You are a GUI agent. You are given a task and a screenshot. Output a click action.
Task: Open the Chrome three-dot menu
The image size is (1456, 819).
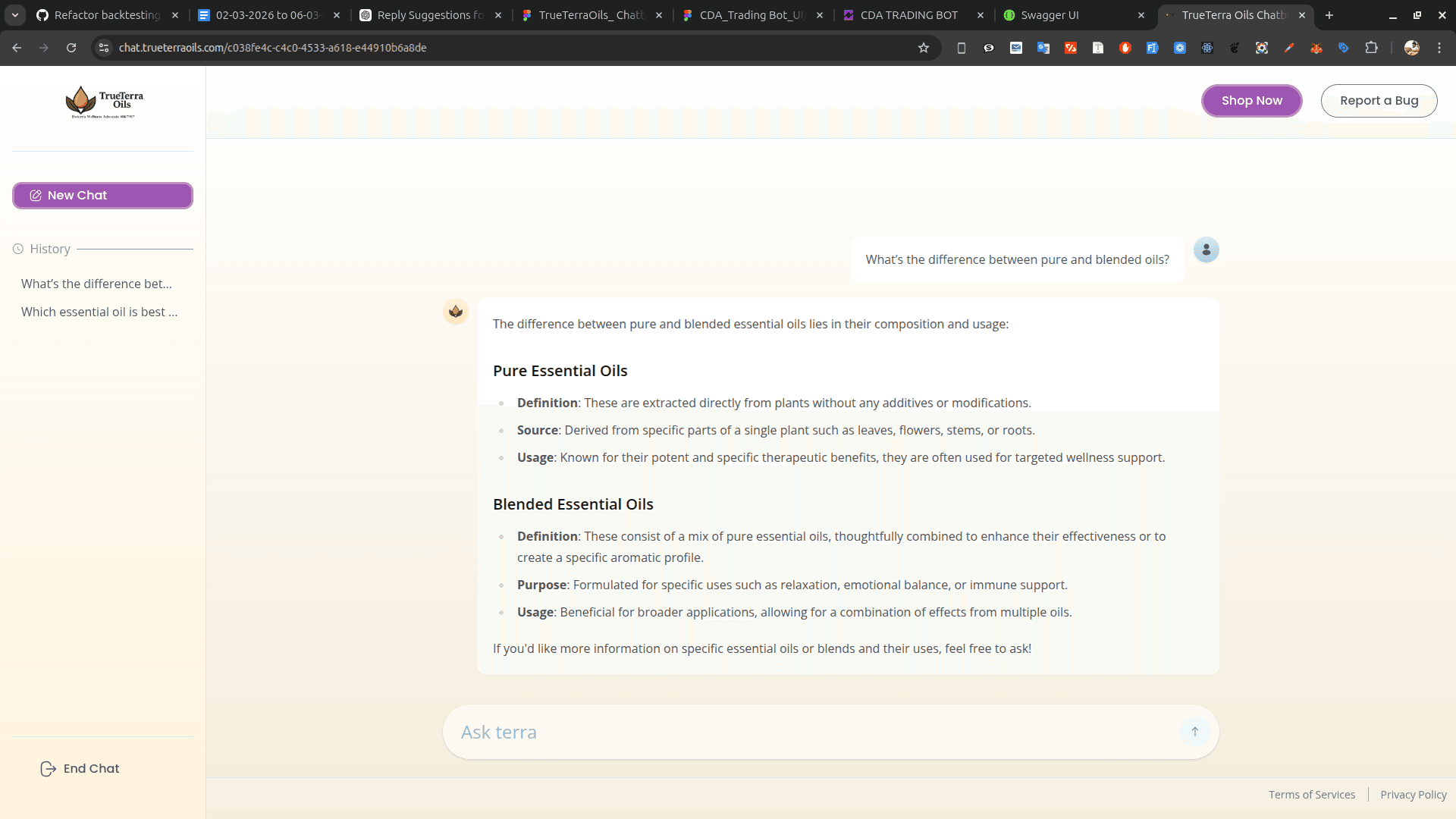1440,47
